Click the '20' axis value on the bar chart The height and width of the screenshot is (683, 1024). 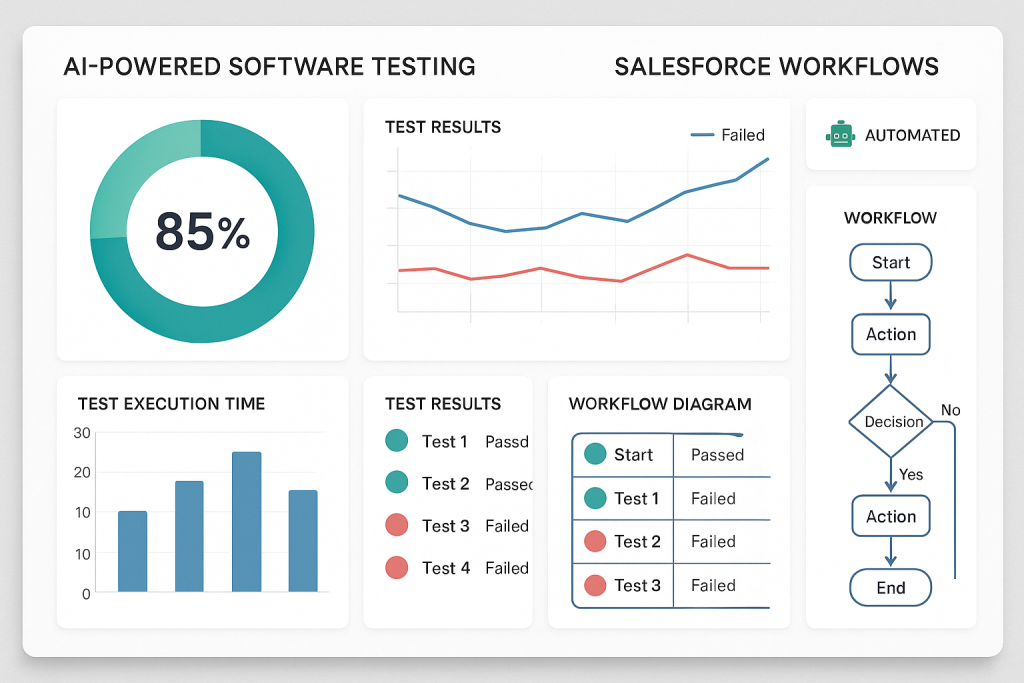[82, 472]
